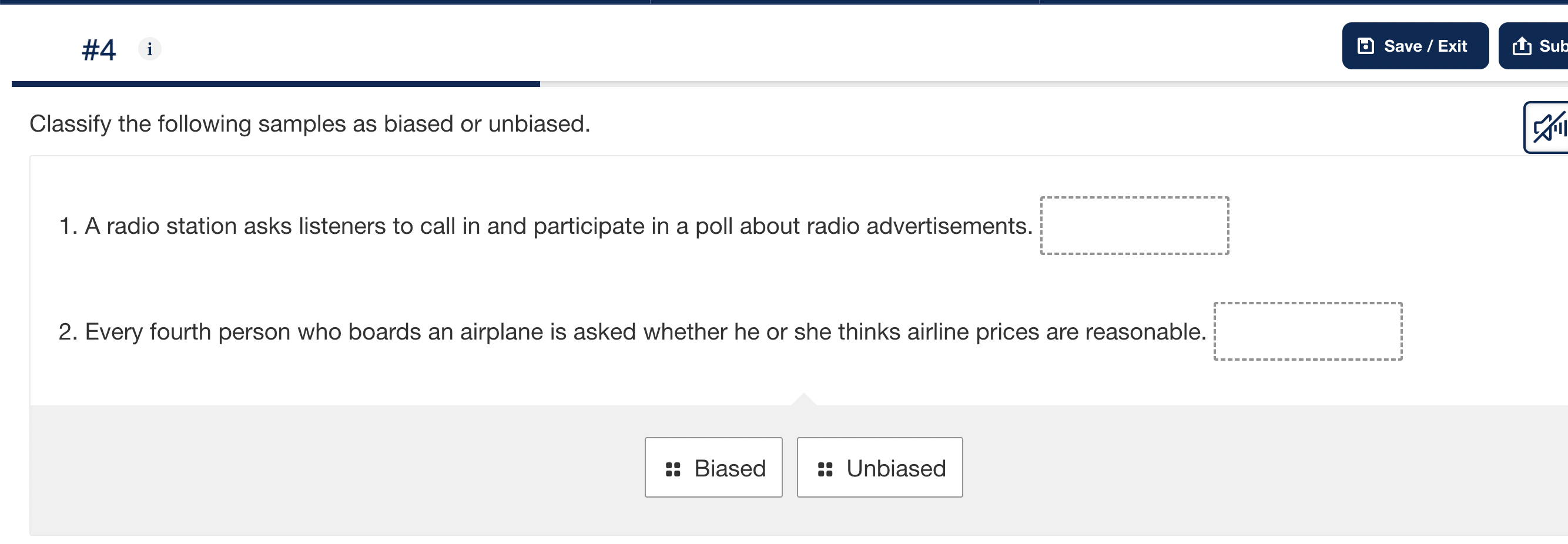Select the Biased answer chip label
The image size is (1568, 544).
[x=729, y=469]
